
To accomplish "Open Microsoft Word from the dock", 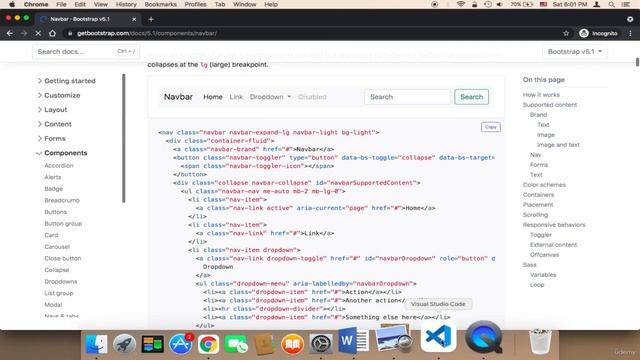I will 353,340.
